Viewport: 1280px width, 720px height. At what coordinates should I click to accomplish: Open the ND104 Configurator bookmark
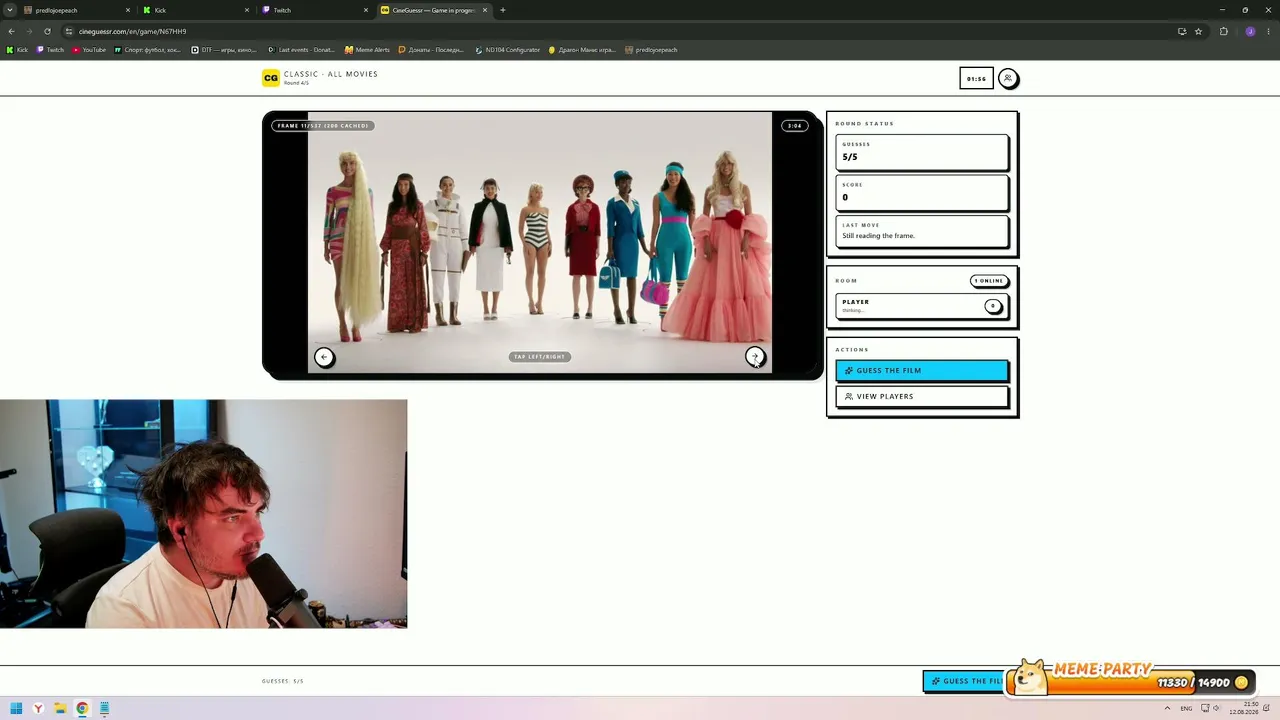click(507, 50)
